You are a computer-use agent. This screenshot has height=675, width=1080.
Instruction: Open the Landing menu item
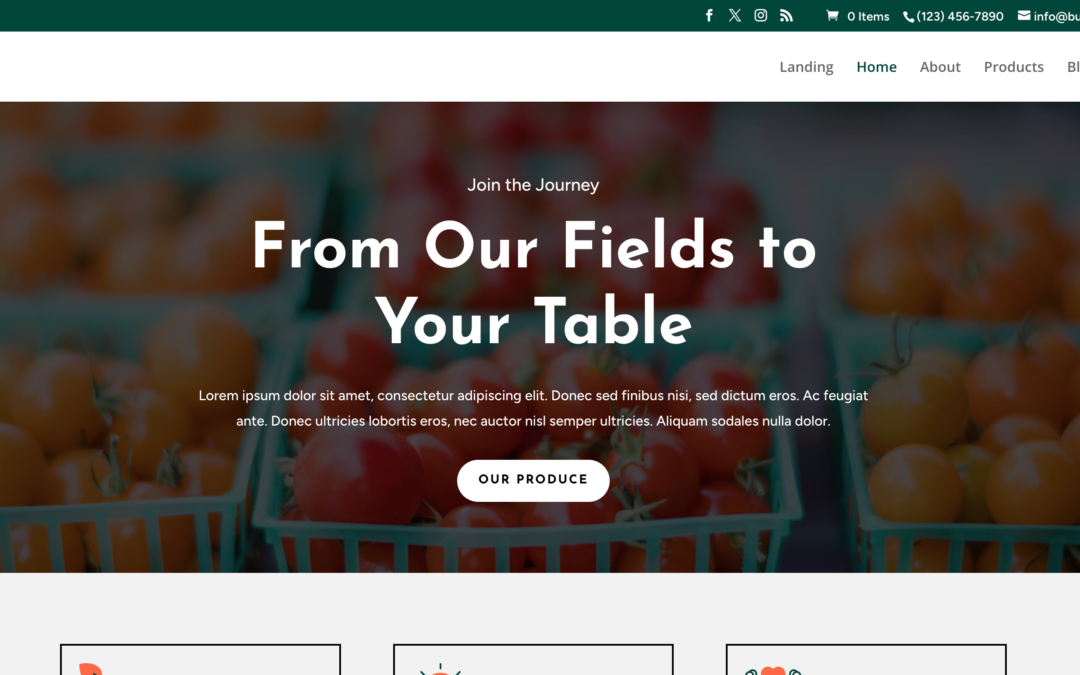(x=806, y=67)
